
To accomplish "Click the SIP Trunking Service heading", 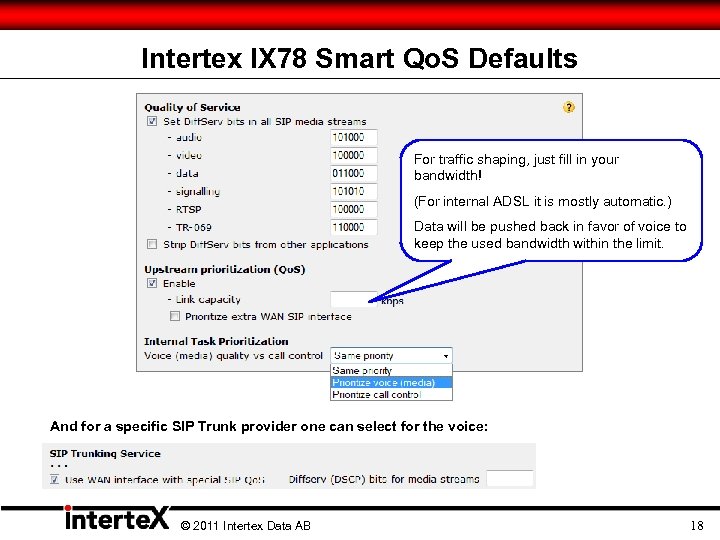I will [x=105, y=454].
